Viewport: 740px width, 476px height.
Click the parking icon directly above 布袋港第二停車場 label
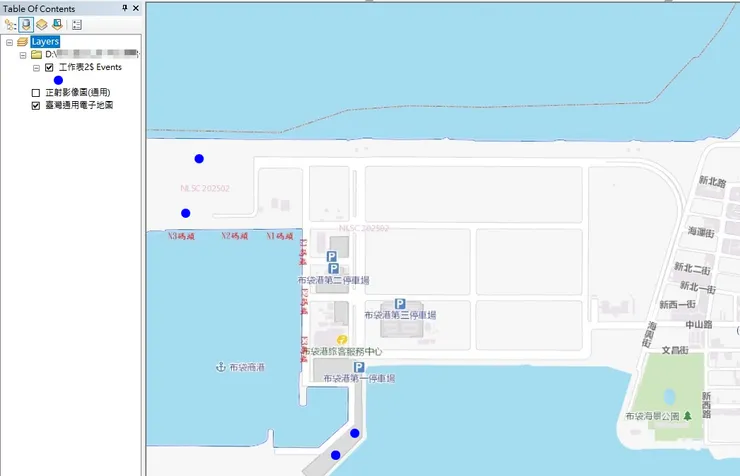click(x=334, y=269)
